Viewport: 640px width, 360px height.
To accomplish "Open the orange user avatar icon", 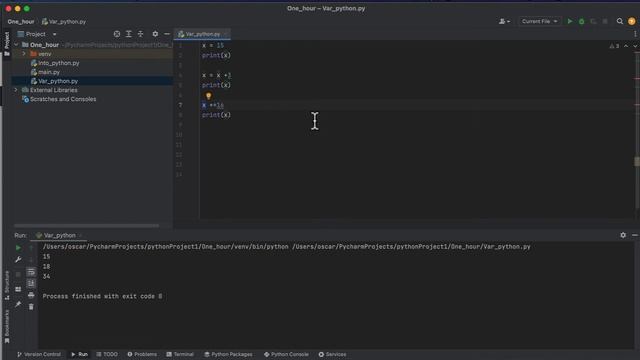I will (631, 21).
